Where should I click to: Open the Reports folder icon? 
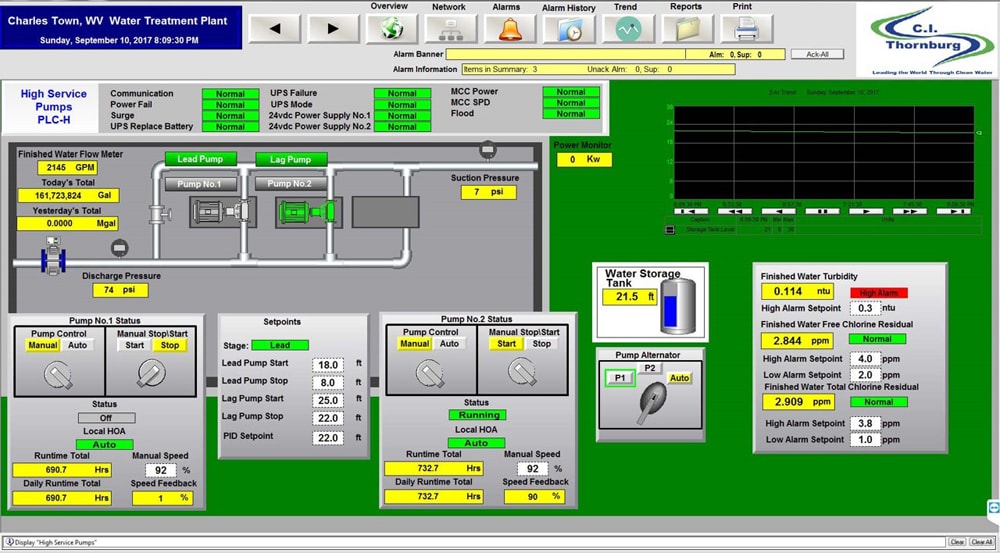point(686,28)
